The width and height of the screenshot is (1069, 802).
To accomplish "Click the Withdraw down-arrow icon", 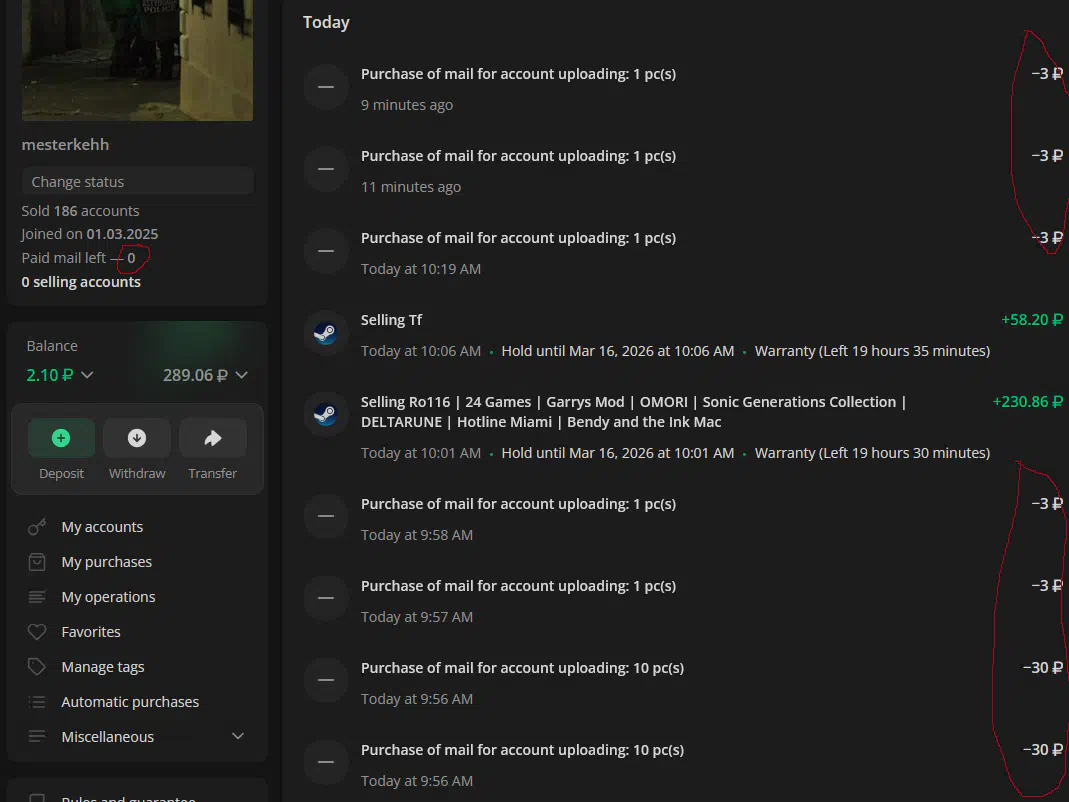I will pyautogui.click(x=137, y=438).
